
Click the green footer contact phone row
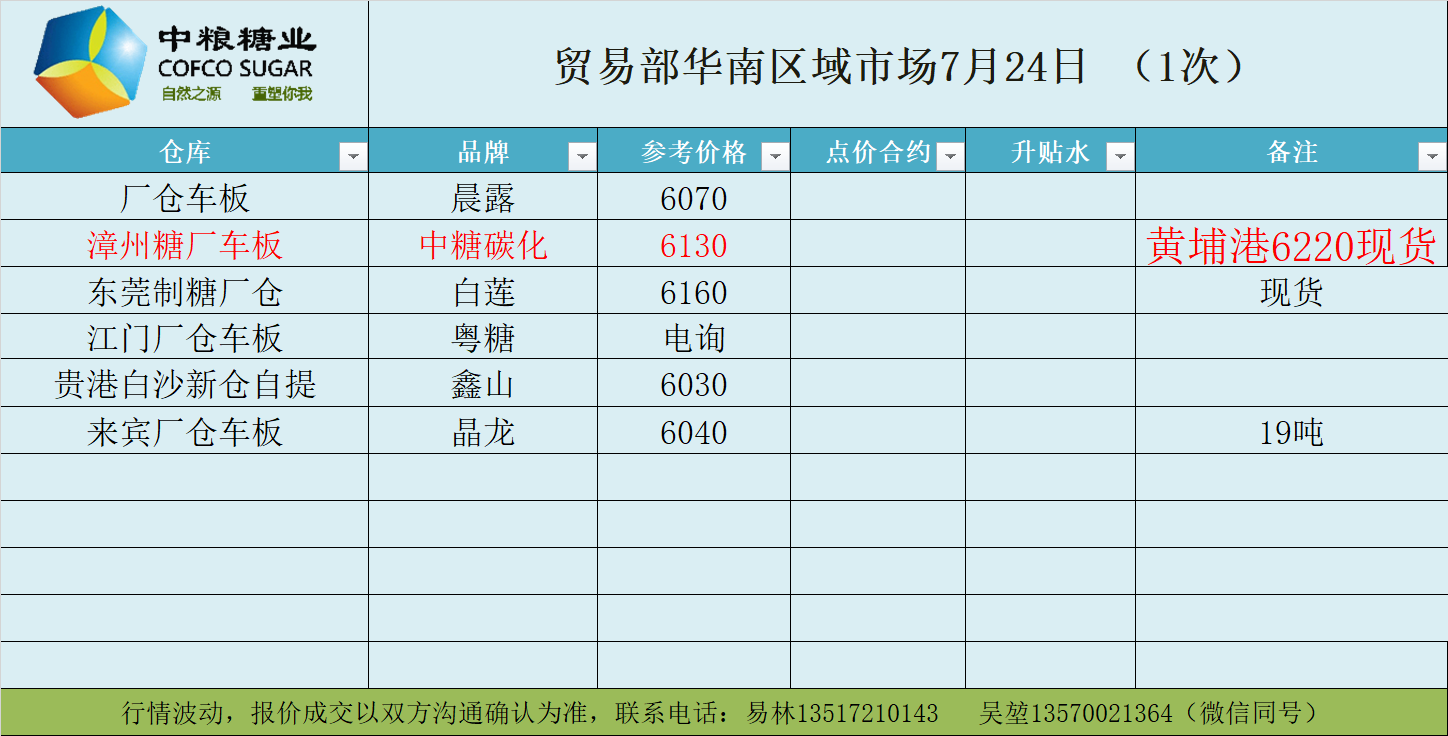[x=724, y=713]
